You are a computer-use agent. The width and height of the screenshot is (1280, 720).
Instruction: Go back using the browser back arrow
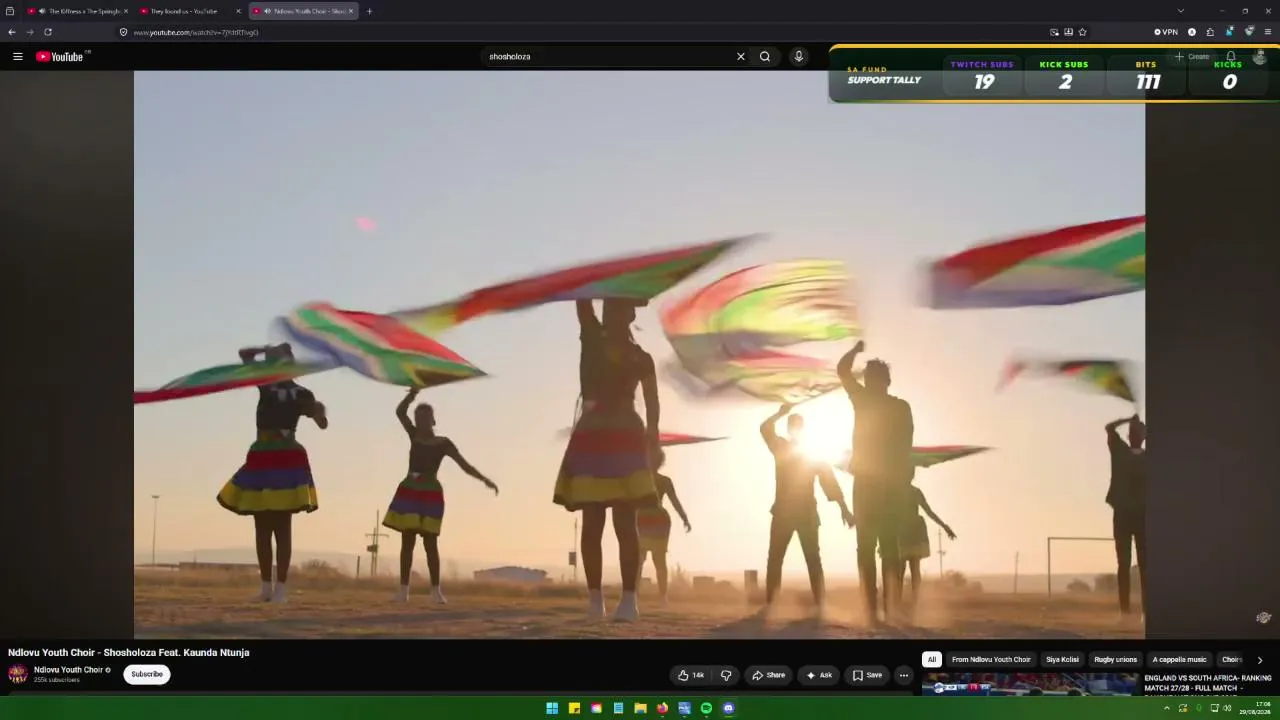[x=12, y=32]
